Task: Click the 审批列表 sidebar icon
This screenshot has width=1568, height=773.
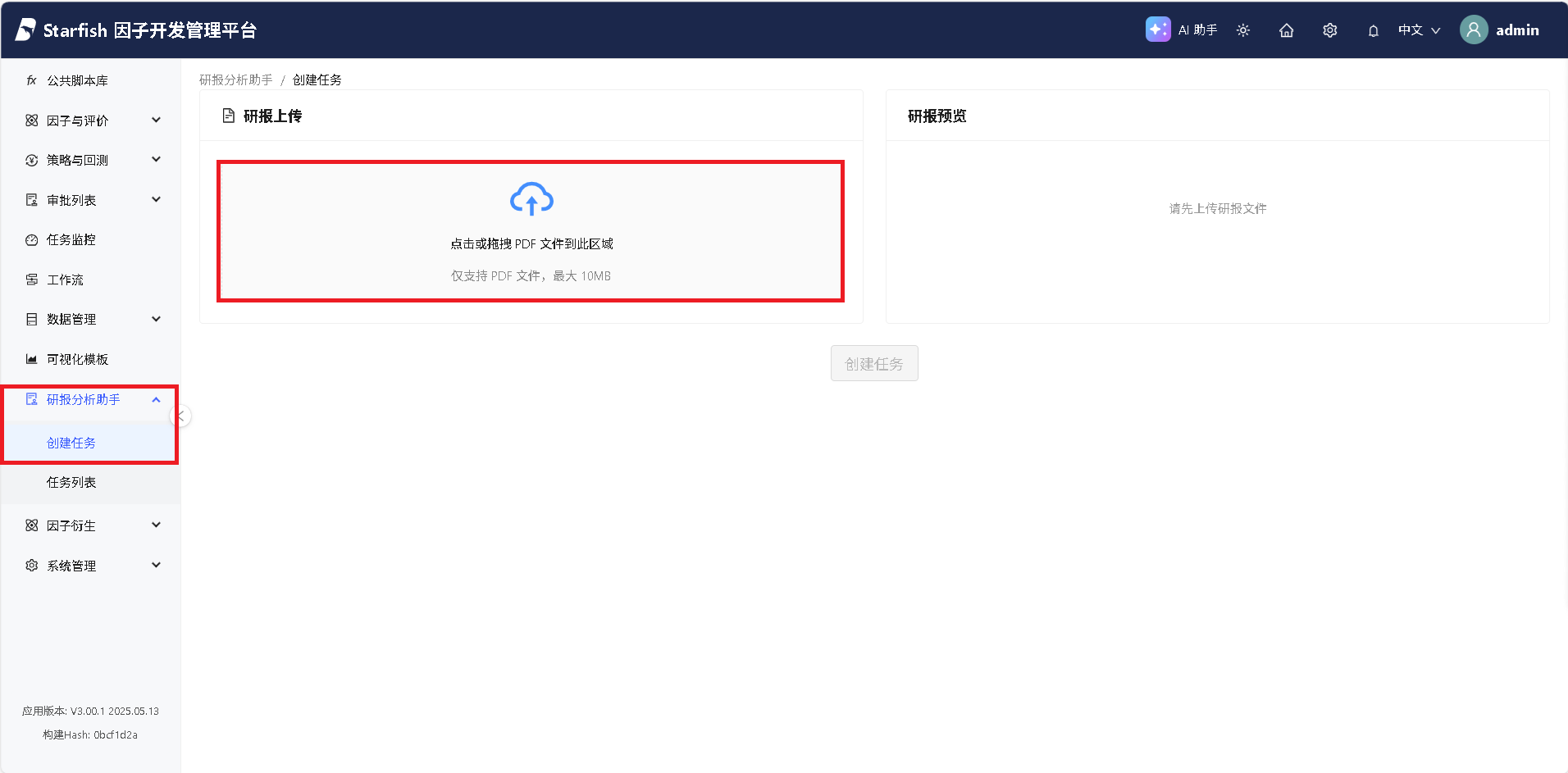Action: pos(31,200)
